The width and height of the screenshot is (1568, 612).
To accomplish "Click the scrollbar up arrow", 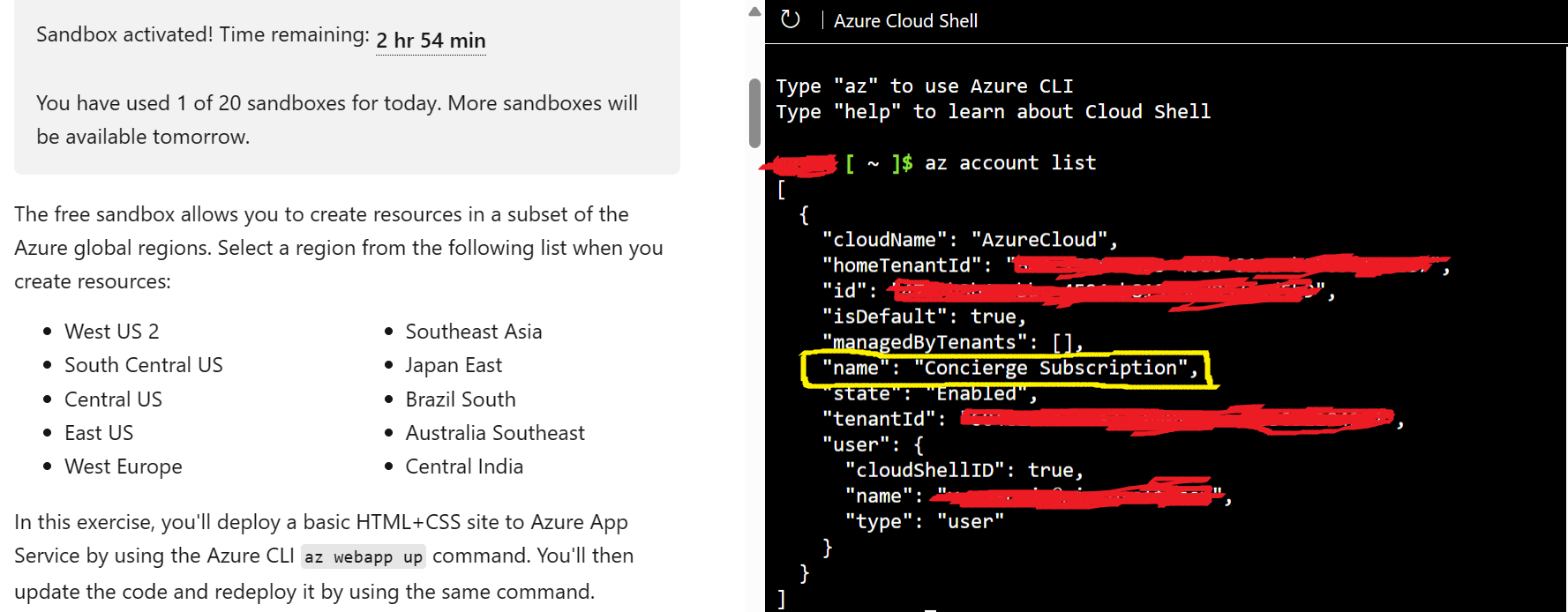I will click(x=754, y=11).
